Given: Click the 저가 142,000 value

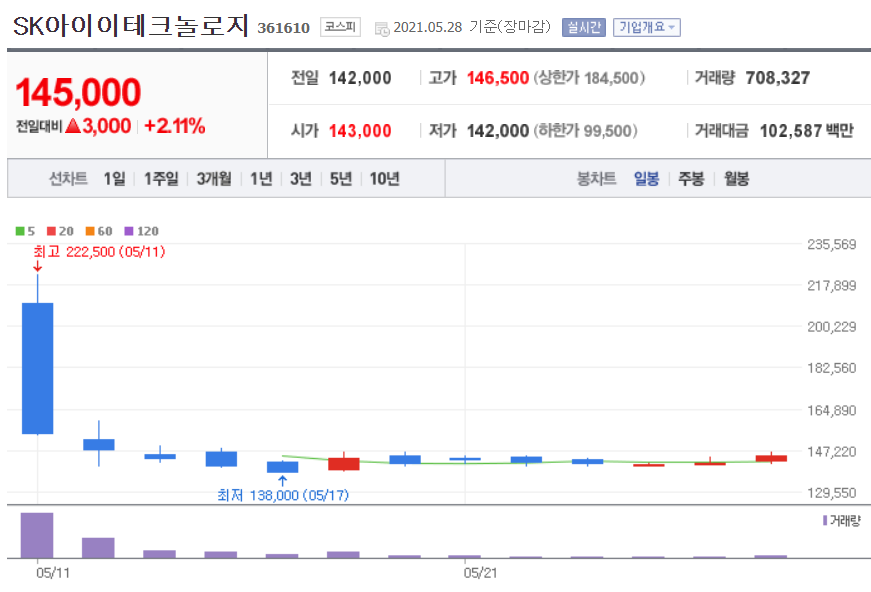Looking at the screenshot, I should coord(498,131).
